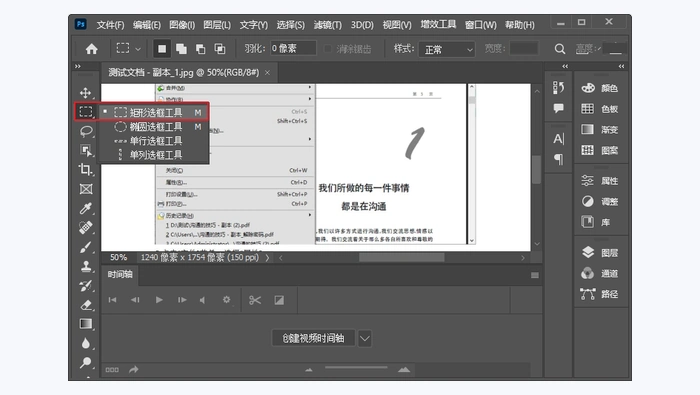Choose subtract from selection mode
This screenshot has height=395, width=700.
click(200, 49)
